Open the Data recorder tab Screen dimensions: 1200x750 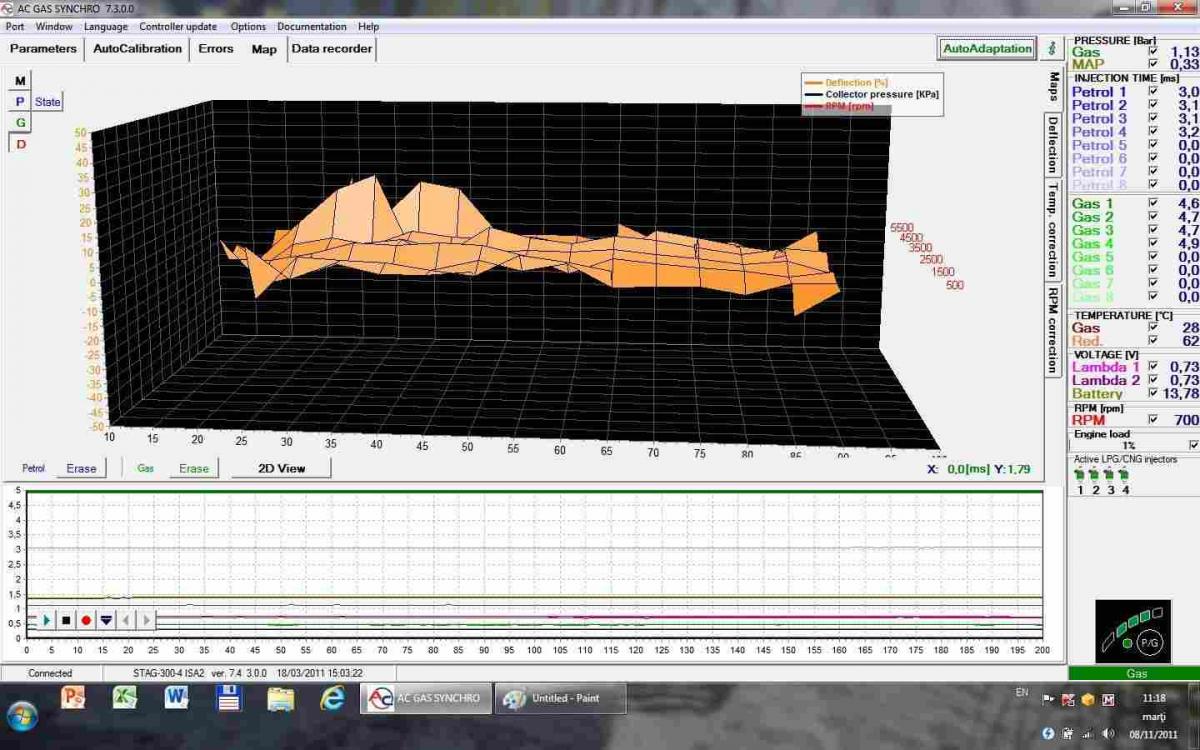(332, 48)
